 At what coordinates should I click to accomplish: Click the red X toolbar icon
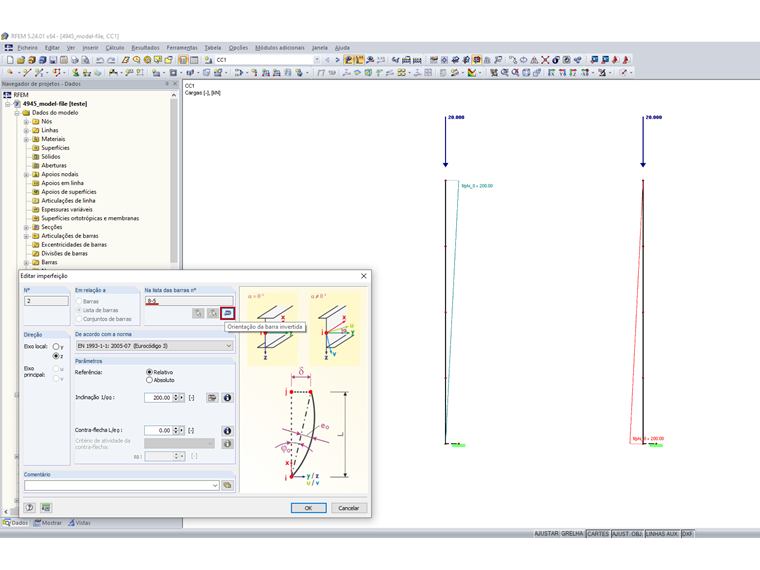tap(545, 60)
